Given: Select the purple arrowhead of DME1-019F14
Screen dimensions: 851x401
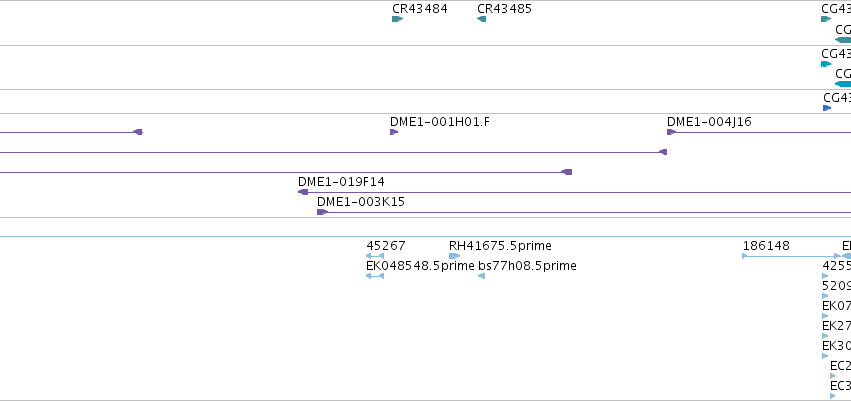Looking at the screenshot, I should click(303, 192).
